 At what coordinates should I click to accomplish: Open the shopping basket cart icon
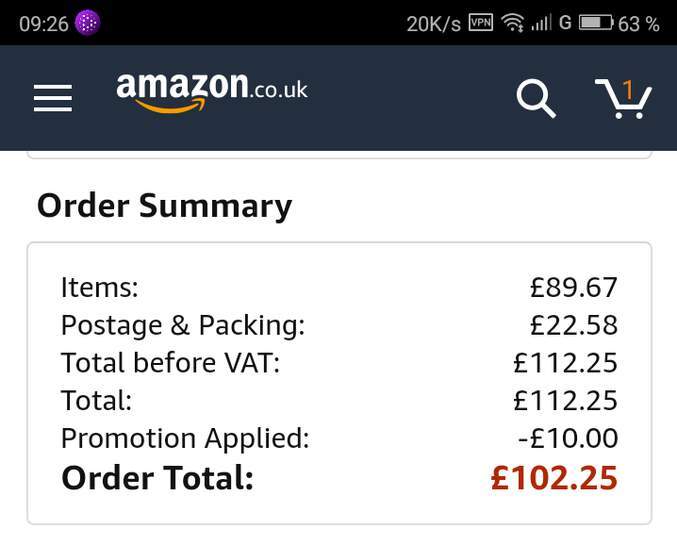[622, 98]
